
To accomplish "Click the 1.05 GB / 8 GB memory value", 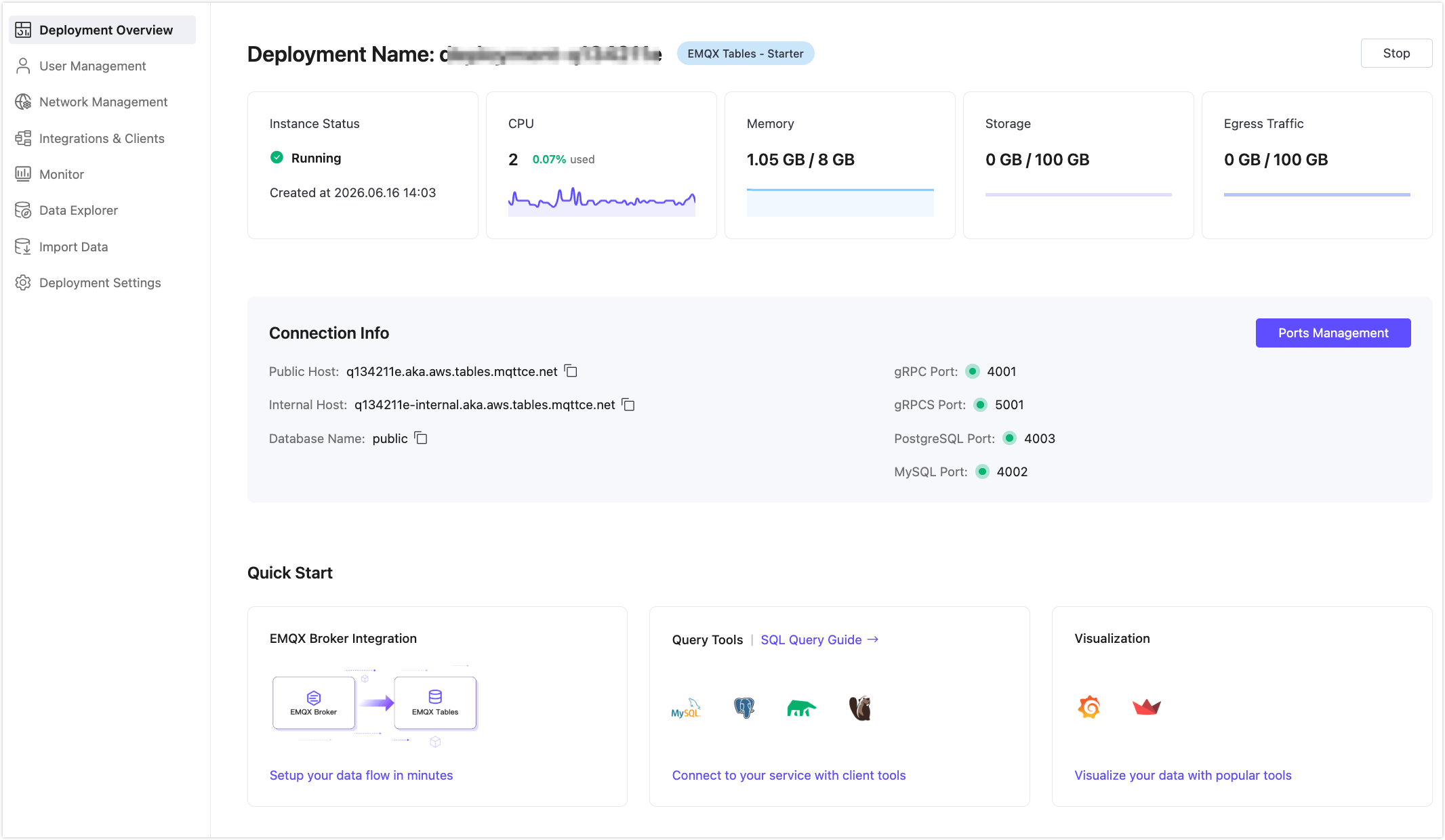I will [800, 159].
